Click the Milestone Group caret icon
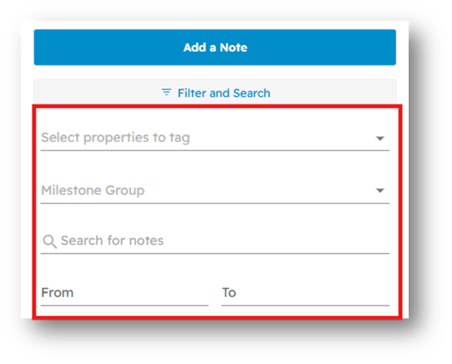Screen dimensions: 452x364 coord(380,190)
